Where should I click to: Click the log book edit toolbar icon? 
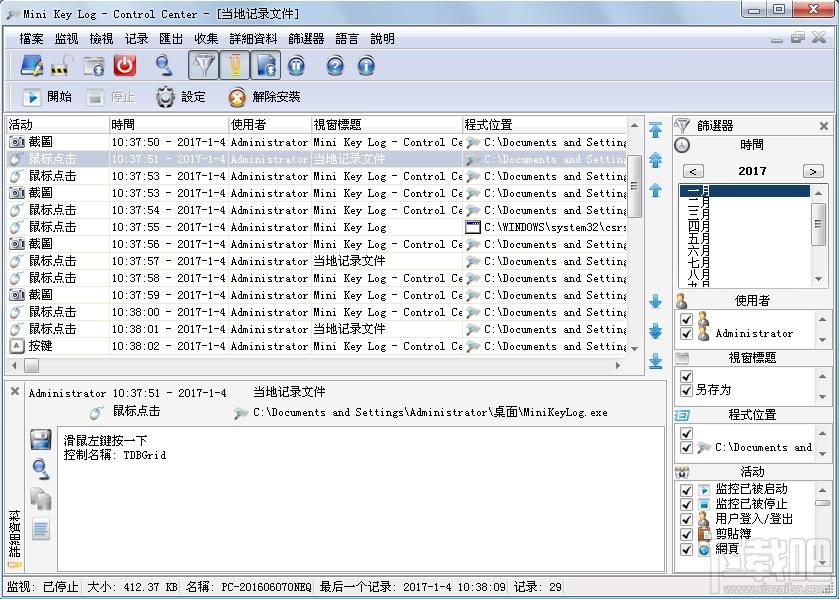click(x=32, y=66)
